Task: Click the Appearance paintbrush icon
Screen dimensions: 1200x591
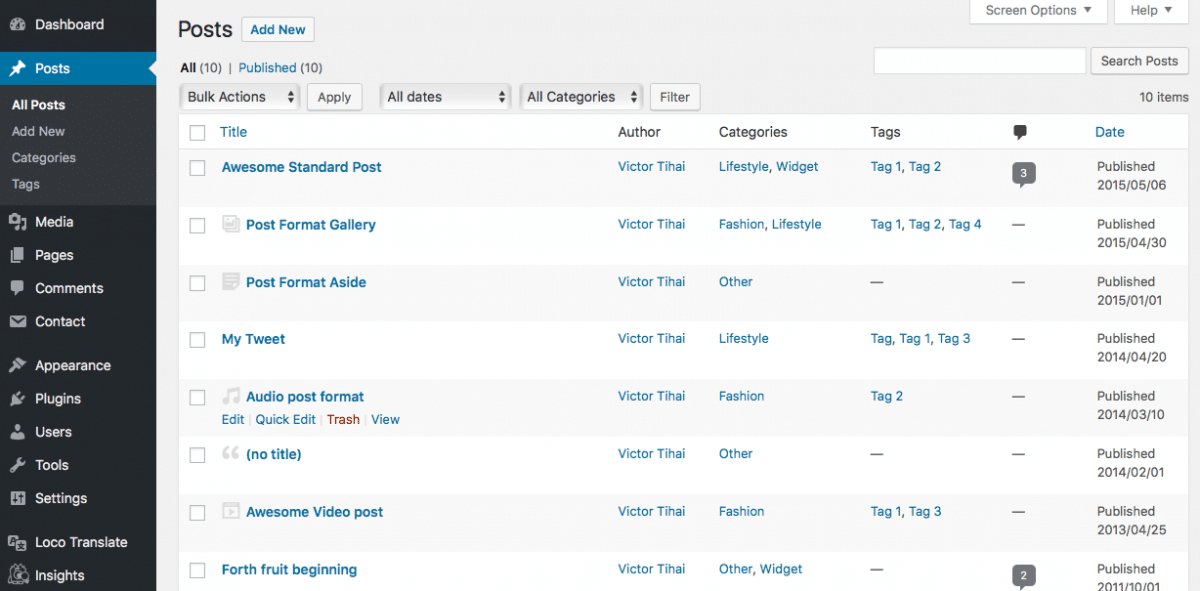Action: coord(17,365)
